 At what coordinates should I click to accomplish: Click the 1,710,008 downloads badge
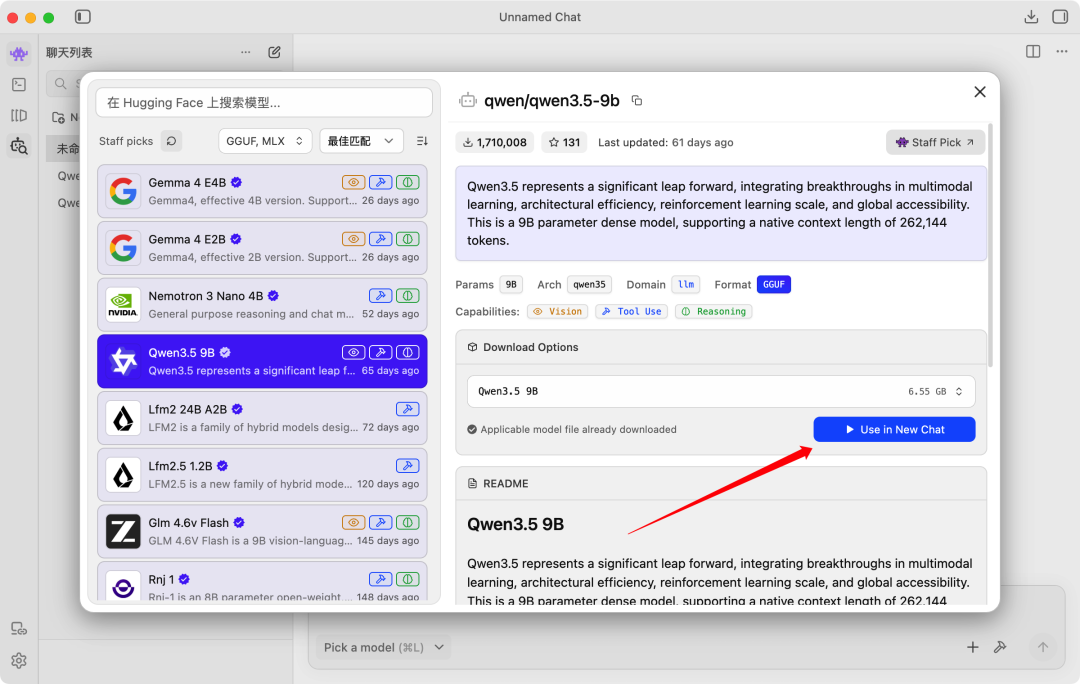(x=495, y=142)
